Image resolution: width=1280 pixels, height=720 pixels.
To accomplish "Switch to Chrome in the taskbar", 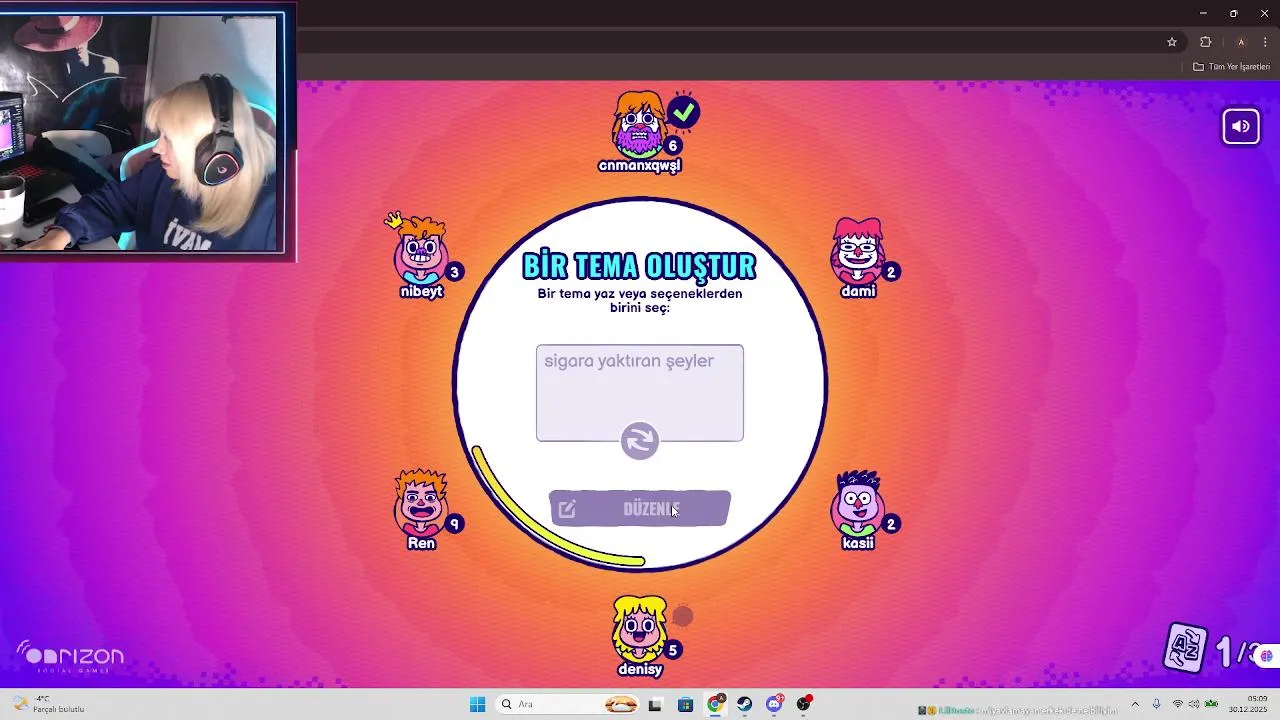I will tap(715, 704).
